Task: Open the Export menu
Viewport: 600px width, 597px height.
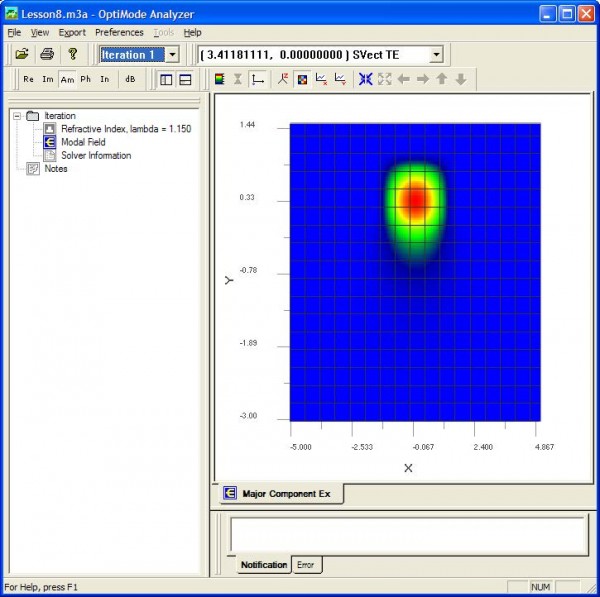Action: coord(72,33)
